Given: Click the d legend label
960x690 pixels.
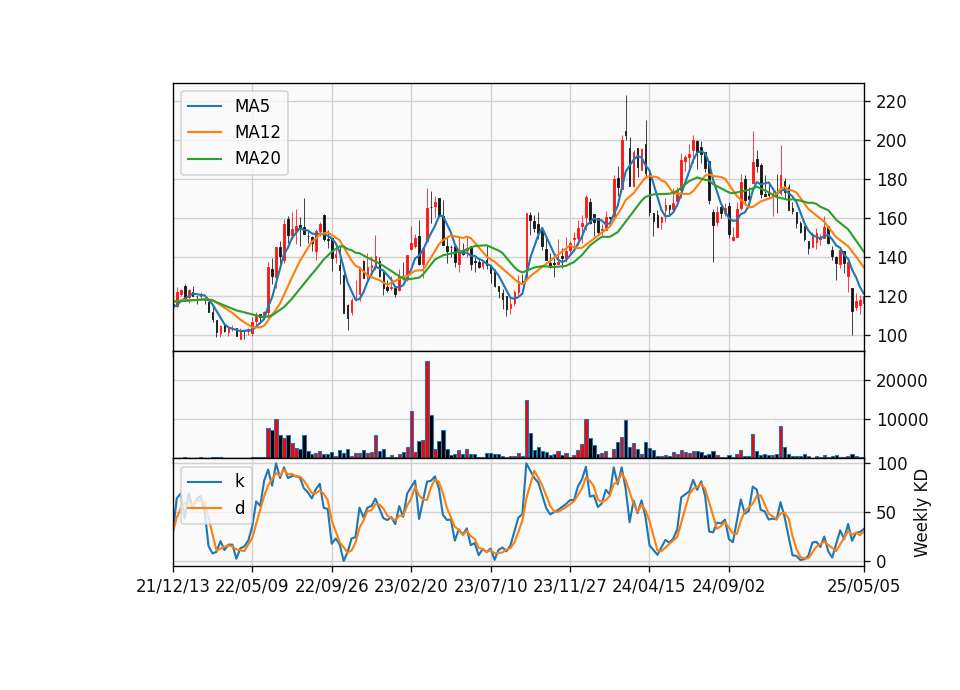Looking at the screenshot, I should (240, 508).
